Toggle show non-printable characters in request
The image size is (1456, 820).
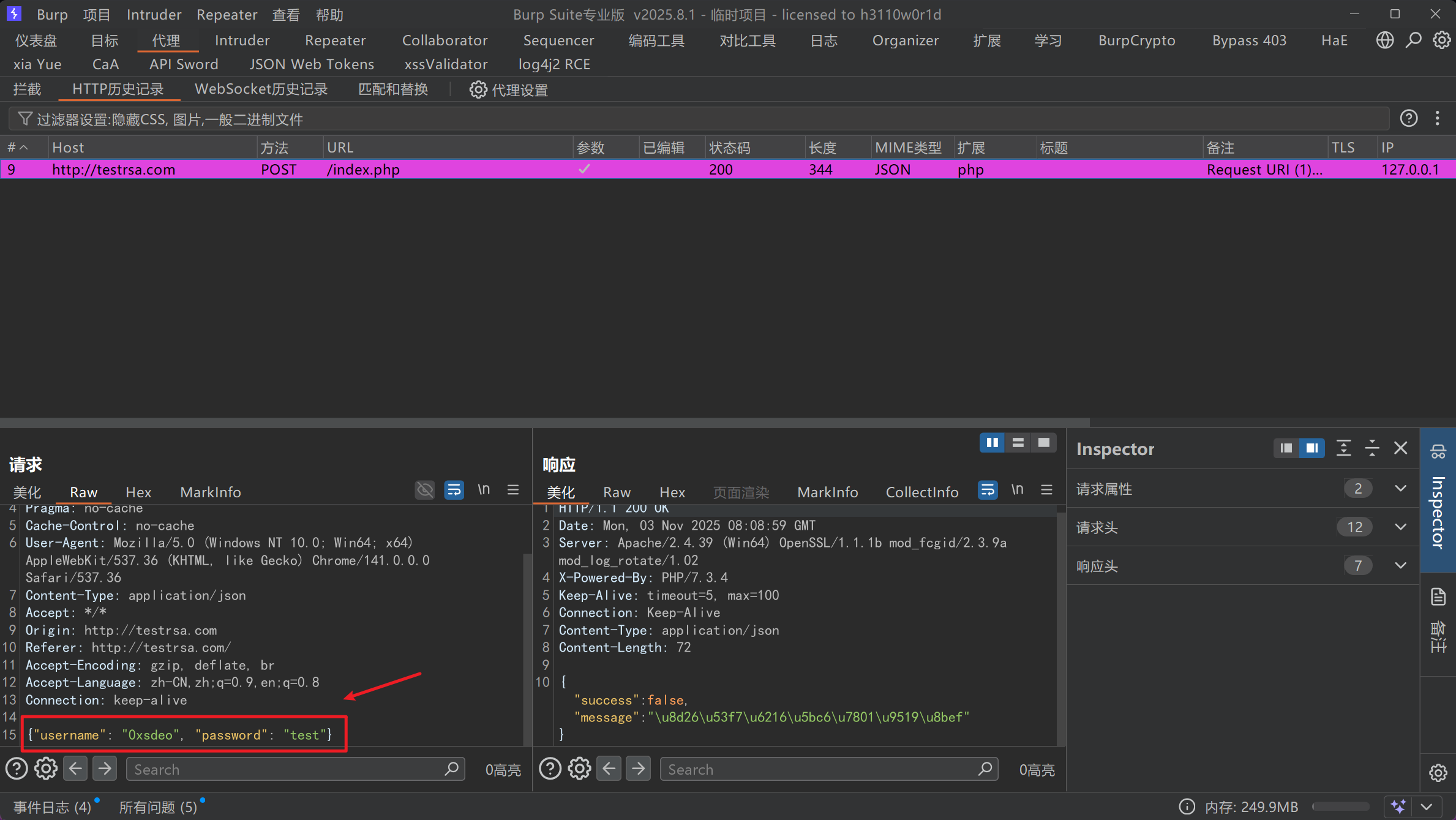(x=484, y=490)
